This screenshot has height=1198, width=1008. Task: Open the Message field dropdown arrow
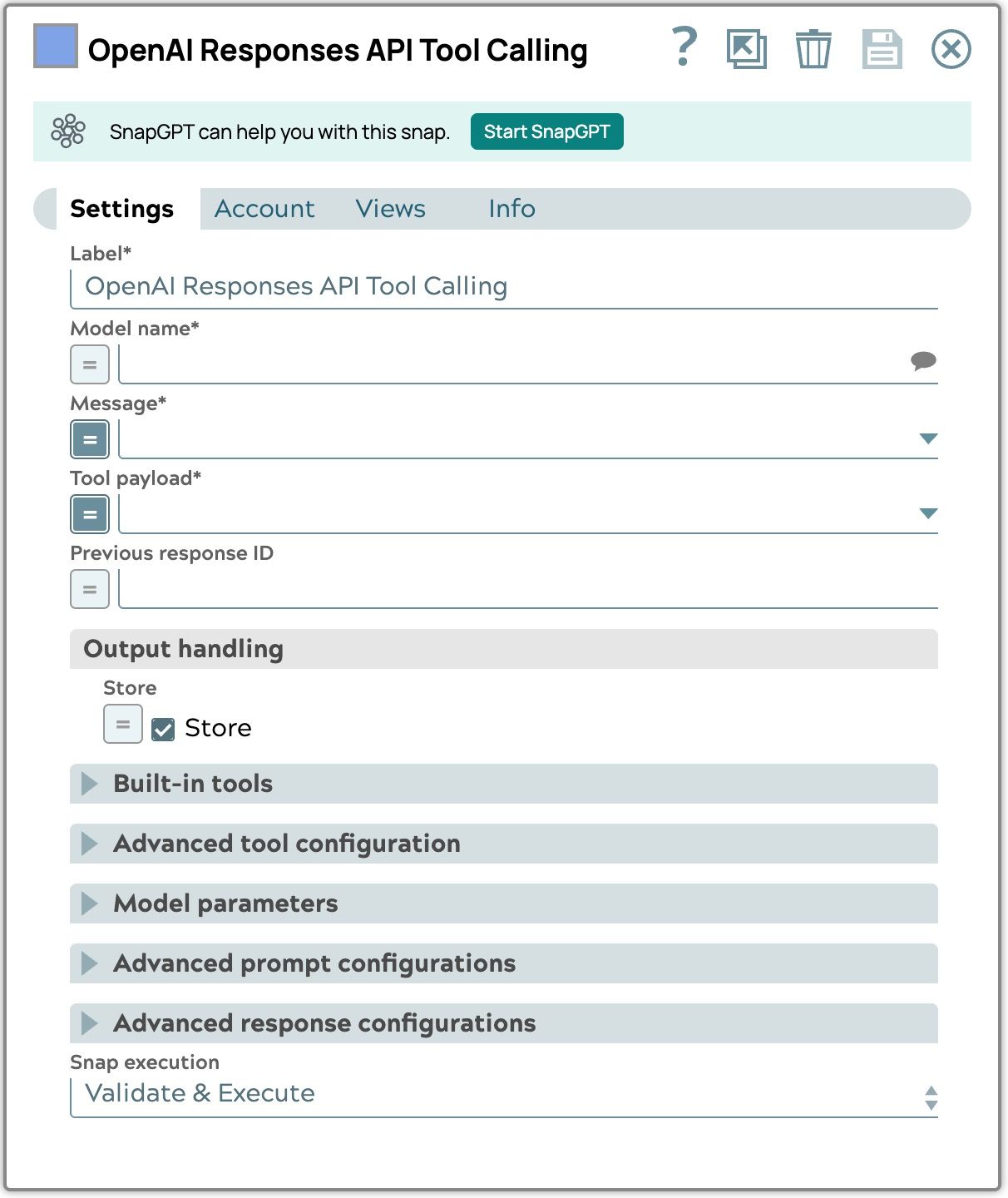click(928, 438)
